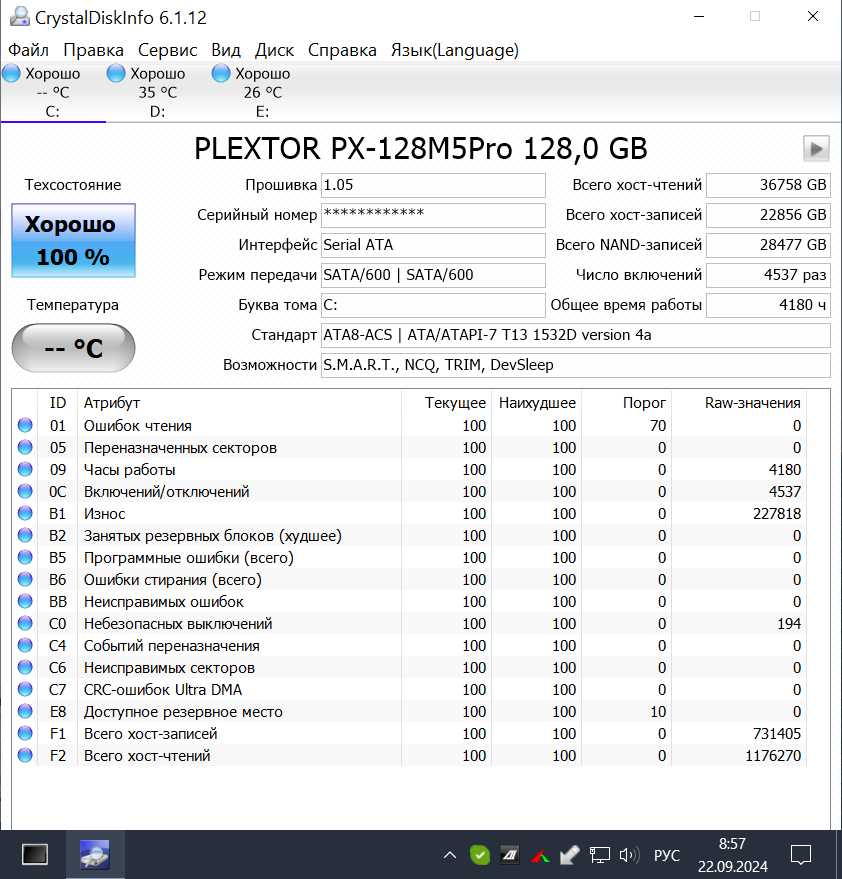Image resolution: width=842 pixels, height=879 pixels.
Task: Click status icon for Неисправимых ошибок row
Action: (x=25, y=601)
